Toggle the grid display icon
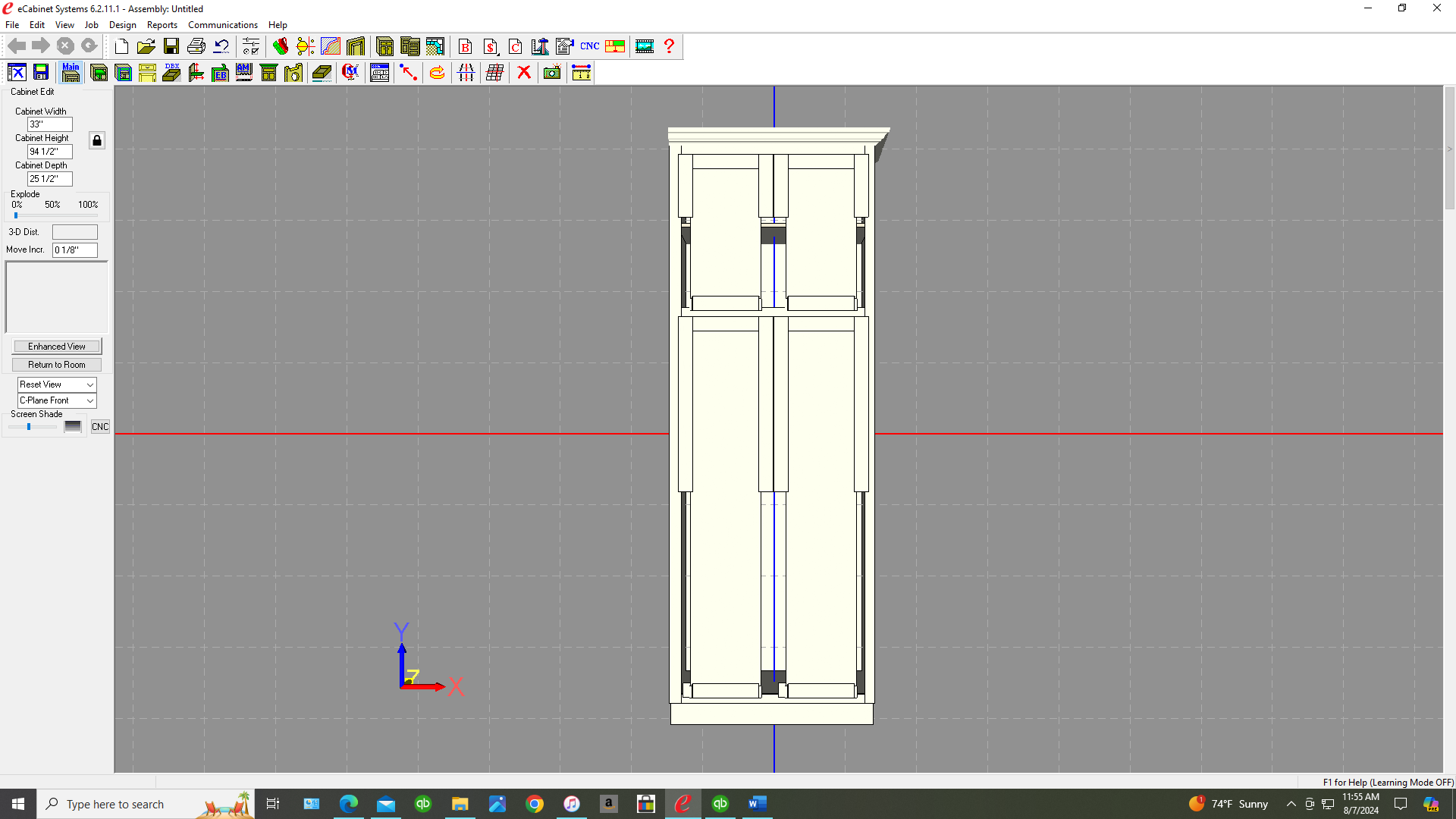This screenshot has height=819, width=1456. point(495,73)
